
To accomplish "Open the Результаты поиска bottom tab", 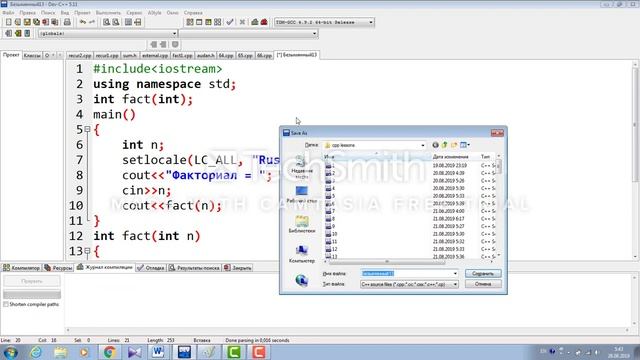I will tap(194, 268).
